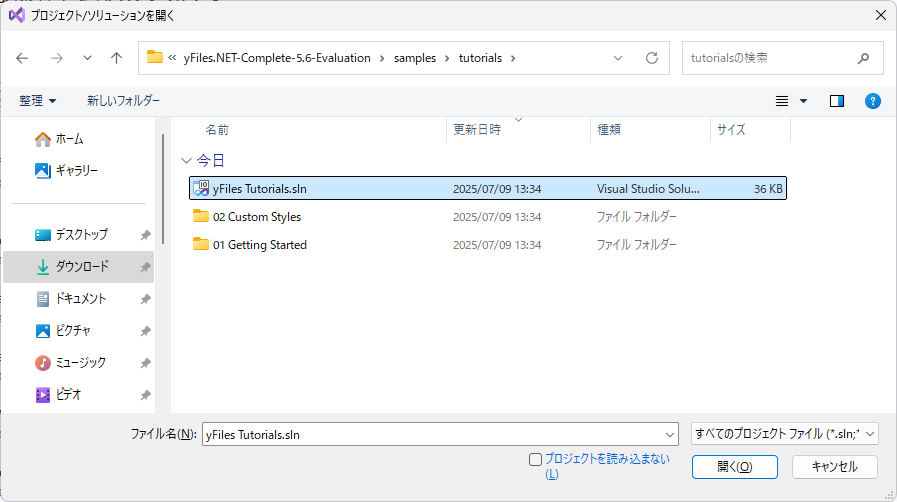Open the ホーム location in sidebar

click(x=69, y=139)
